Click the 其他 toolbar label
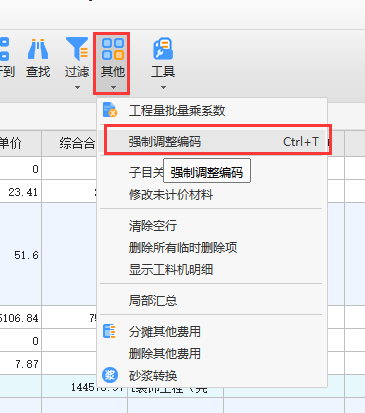This screenshot has height=413, width=365. click(113, 72)
